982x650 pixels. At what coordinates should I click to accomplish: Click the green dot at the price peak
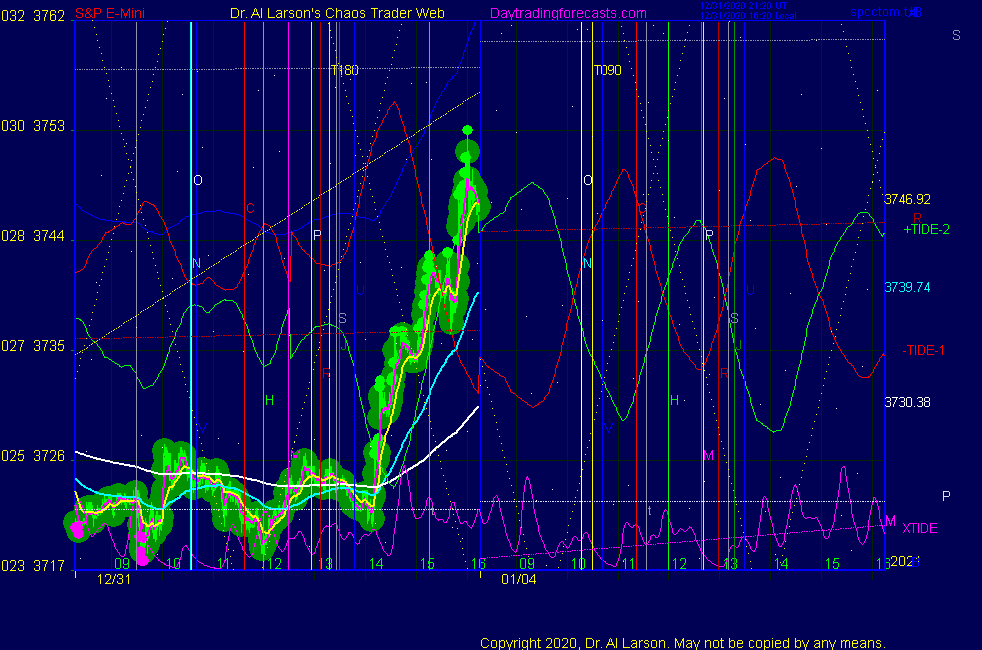(467, 130)
